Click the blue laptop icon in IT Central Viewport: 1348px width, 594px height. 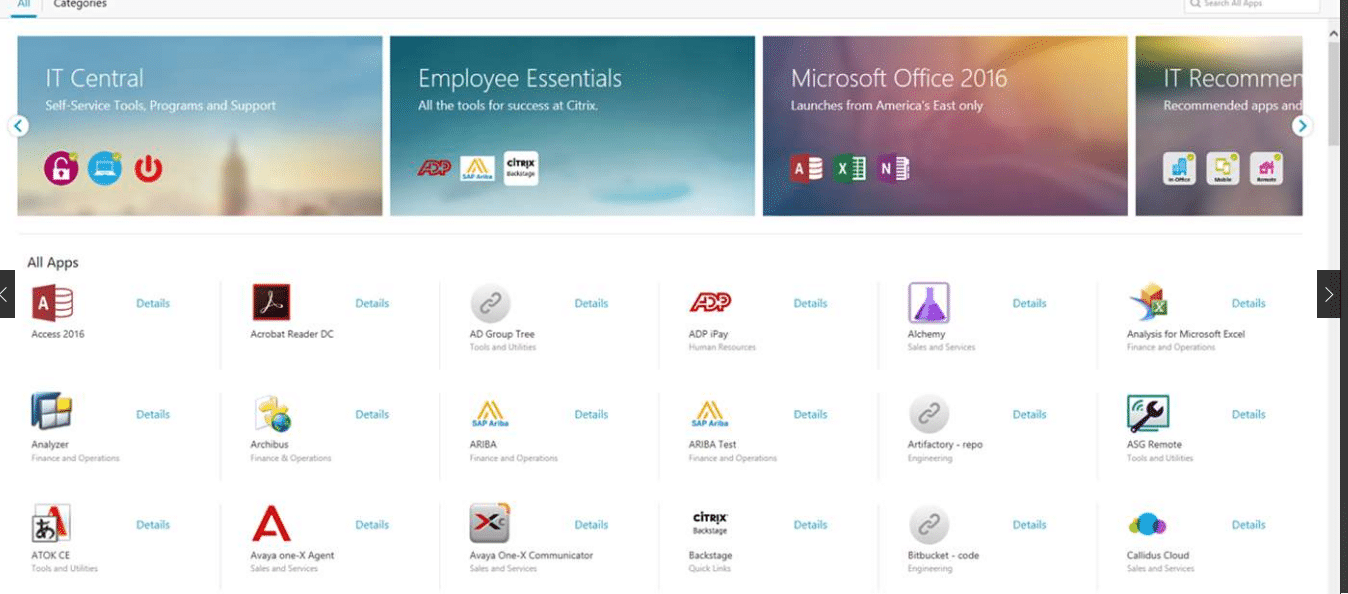(x=104, y=168)
